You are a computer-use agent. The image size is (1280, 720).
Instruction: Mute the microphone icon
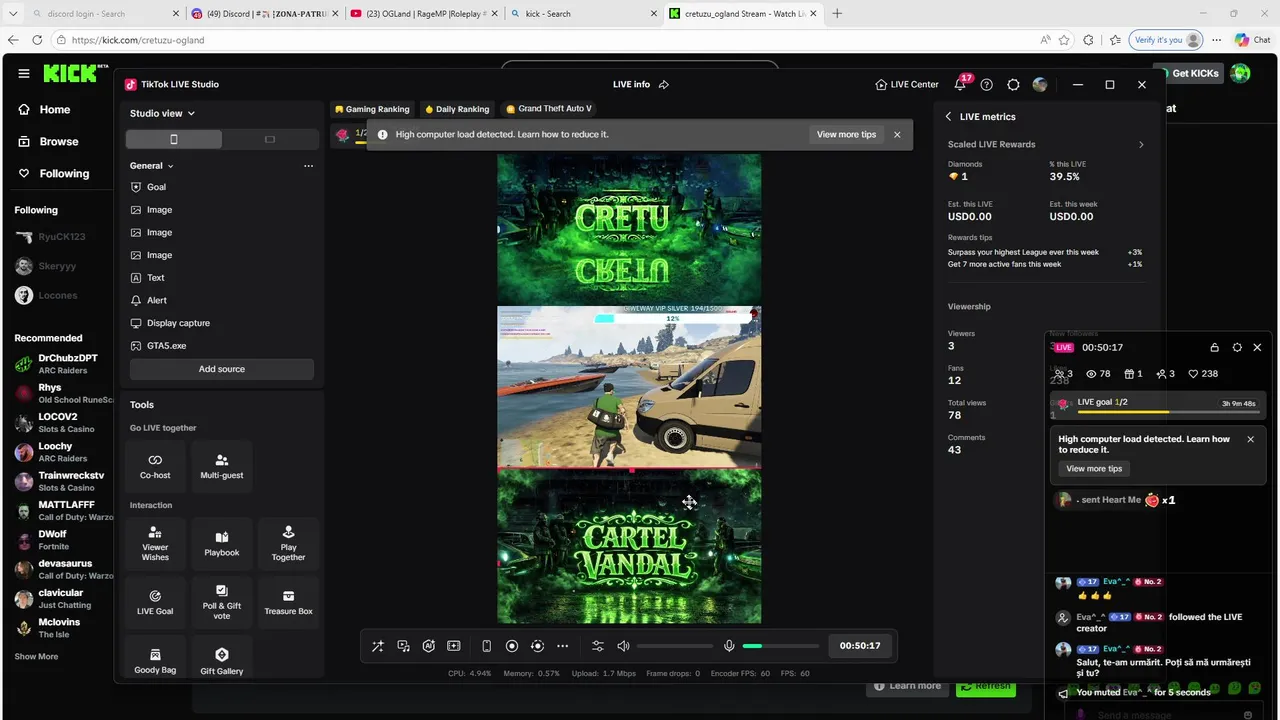click(729, 646)
